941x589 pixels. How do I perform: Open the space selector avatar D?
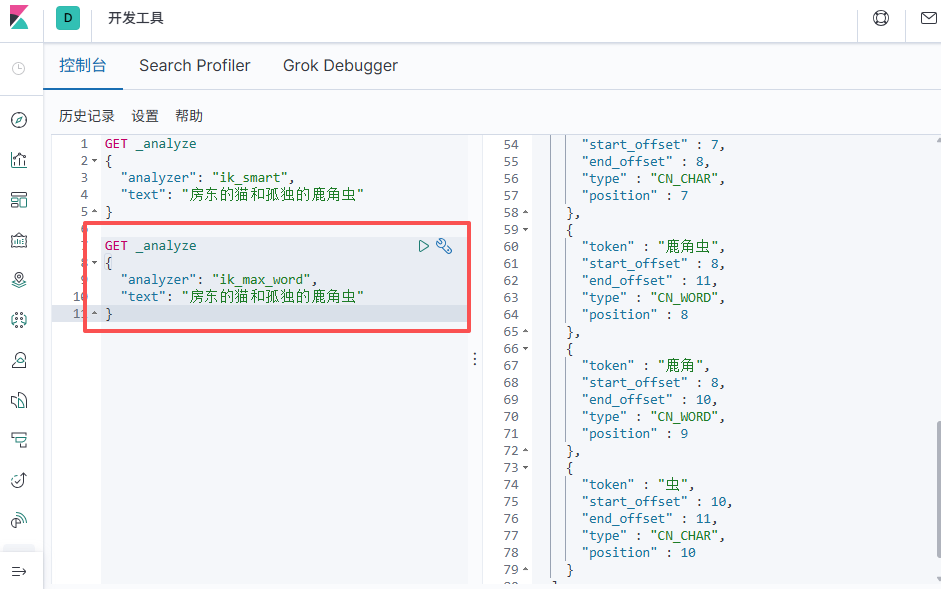click(68, 18)
